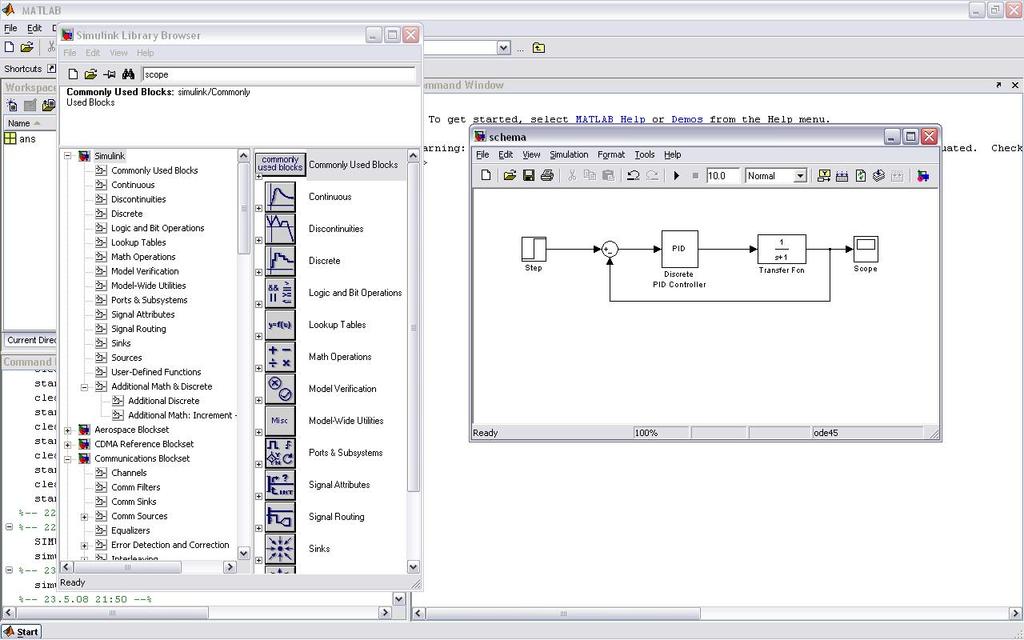The image size is (1024, 640).
Task: Print the schema model via printer icon
Action: click(547, 175)
